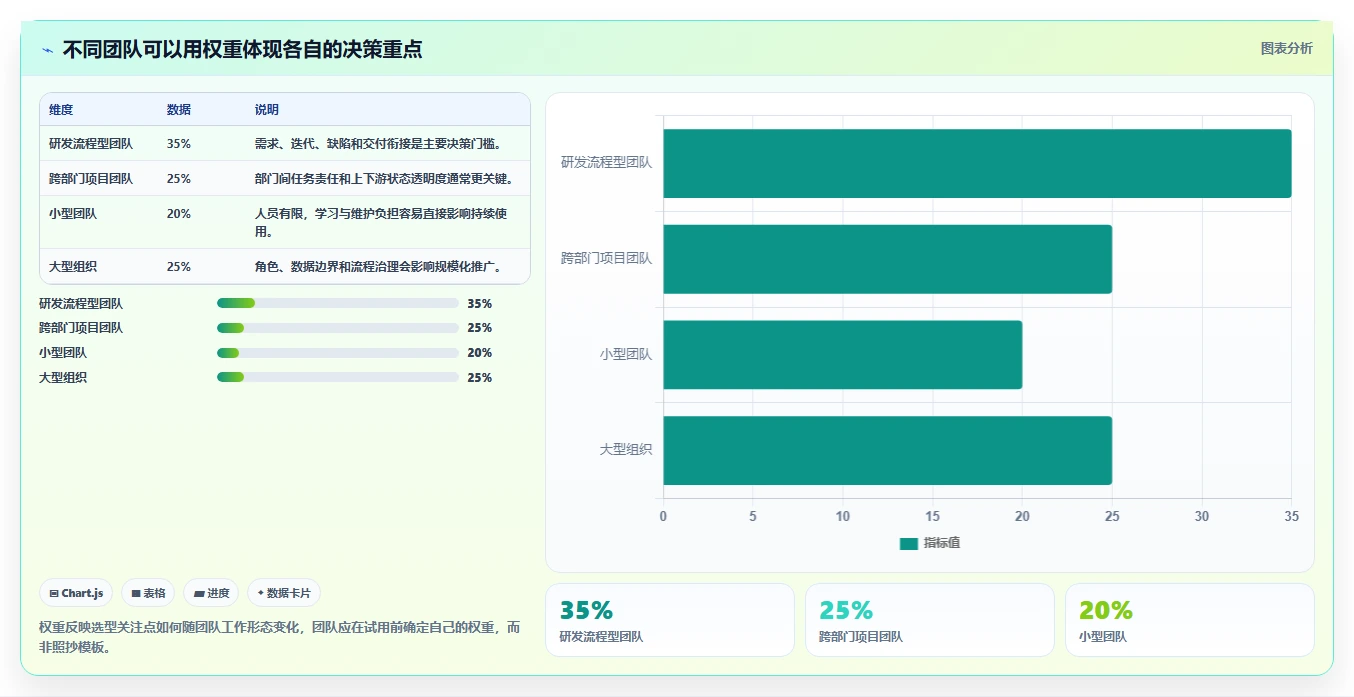Click the 小型团队 y-axis label

[x=626, y=354]
